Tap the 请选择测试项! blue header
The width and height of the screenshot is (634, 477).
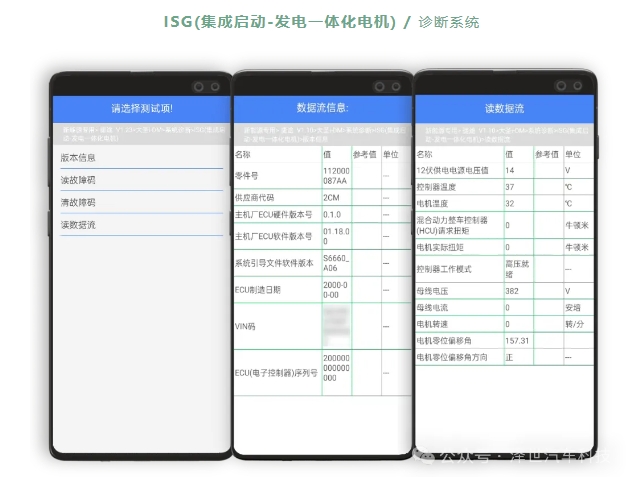pos(142,109)
